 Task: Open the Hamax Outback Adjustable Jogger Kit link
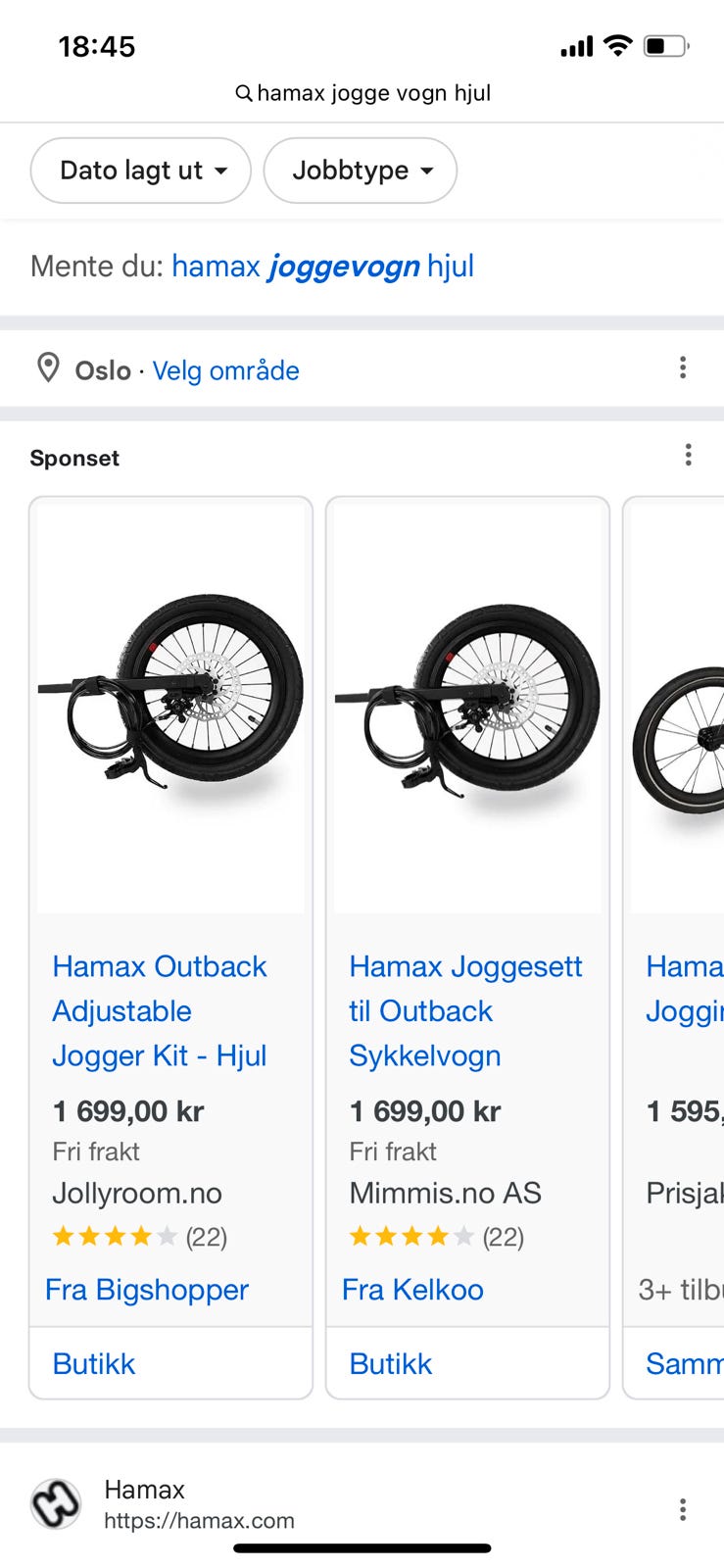(x=160, y=1011)
